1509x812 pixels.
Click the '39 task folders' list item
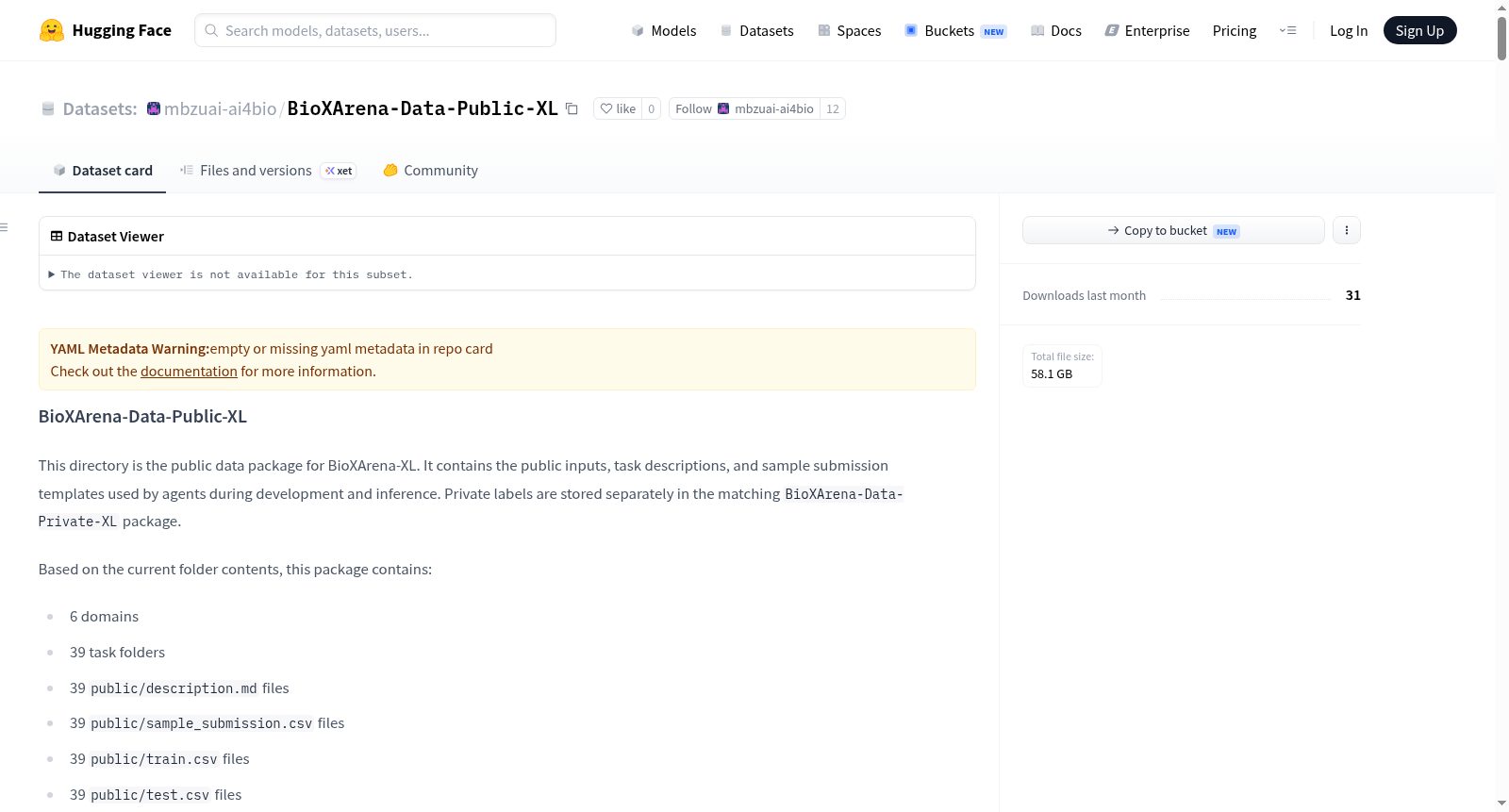point(117,653)
